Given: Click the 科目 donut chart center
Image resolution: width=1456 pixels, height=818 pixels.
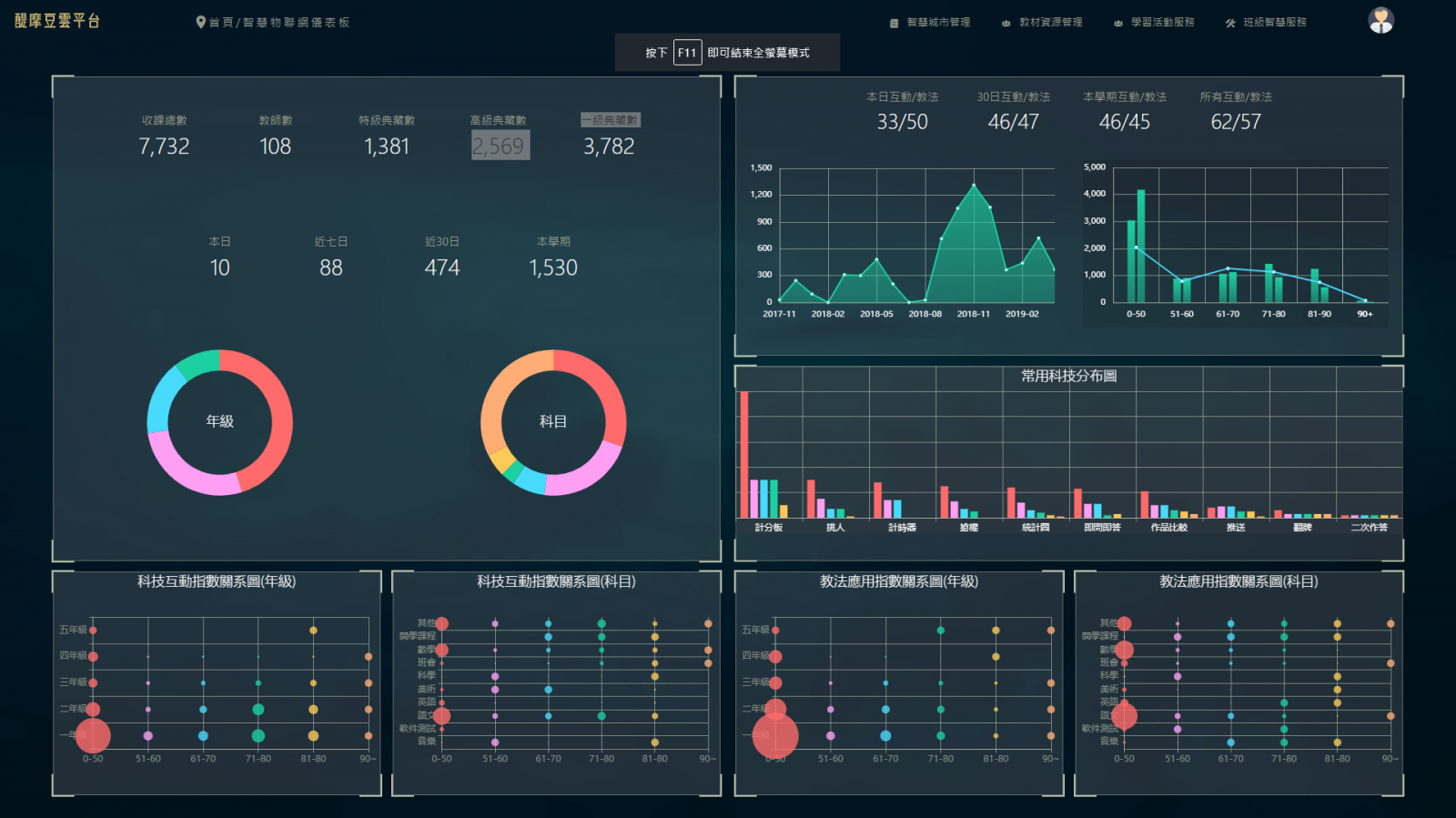Looking at the screenshot, I should coord(553,421).
